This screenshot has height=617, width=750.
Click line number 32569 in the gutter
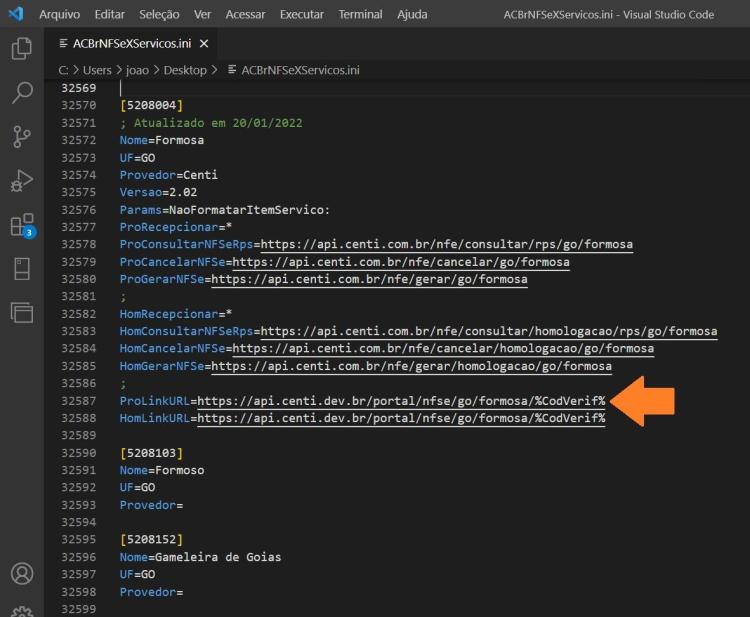(78, 88)
